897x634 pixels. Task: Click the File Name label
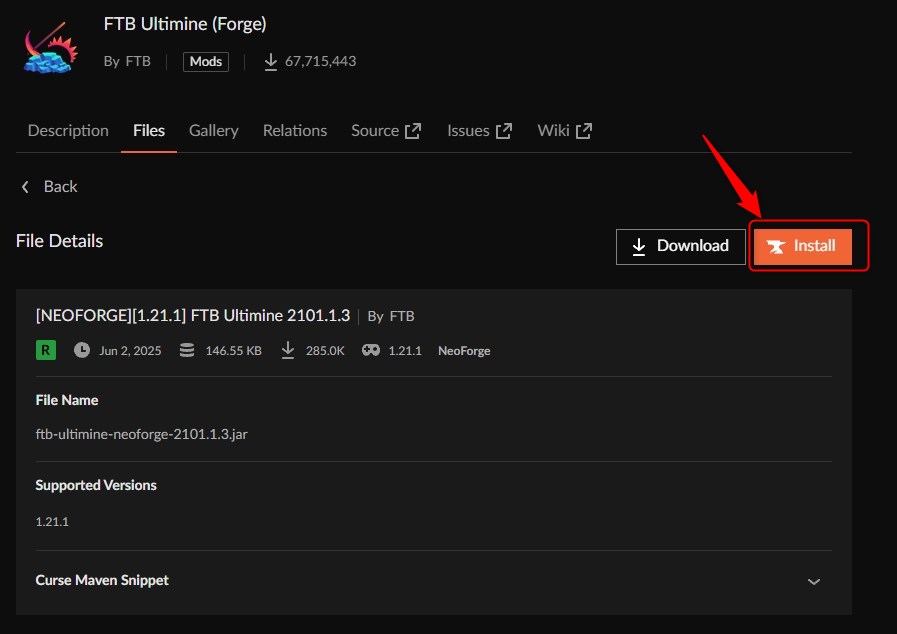pos(67,401)
